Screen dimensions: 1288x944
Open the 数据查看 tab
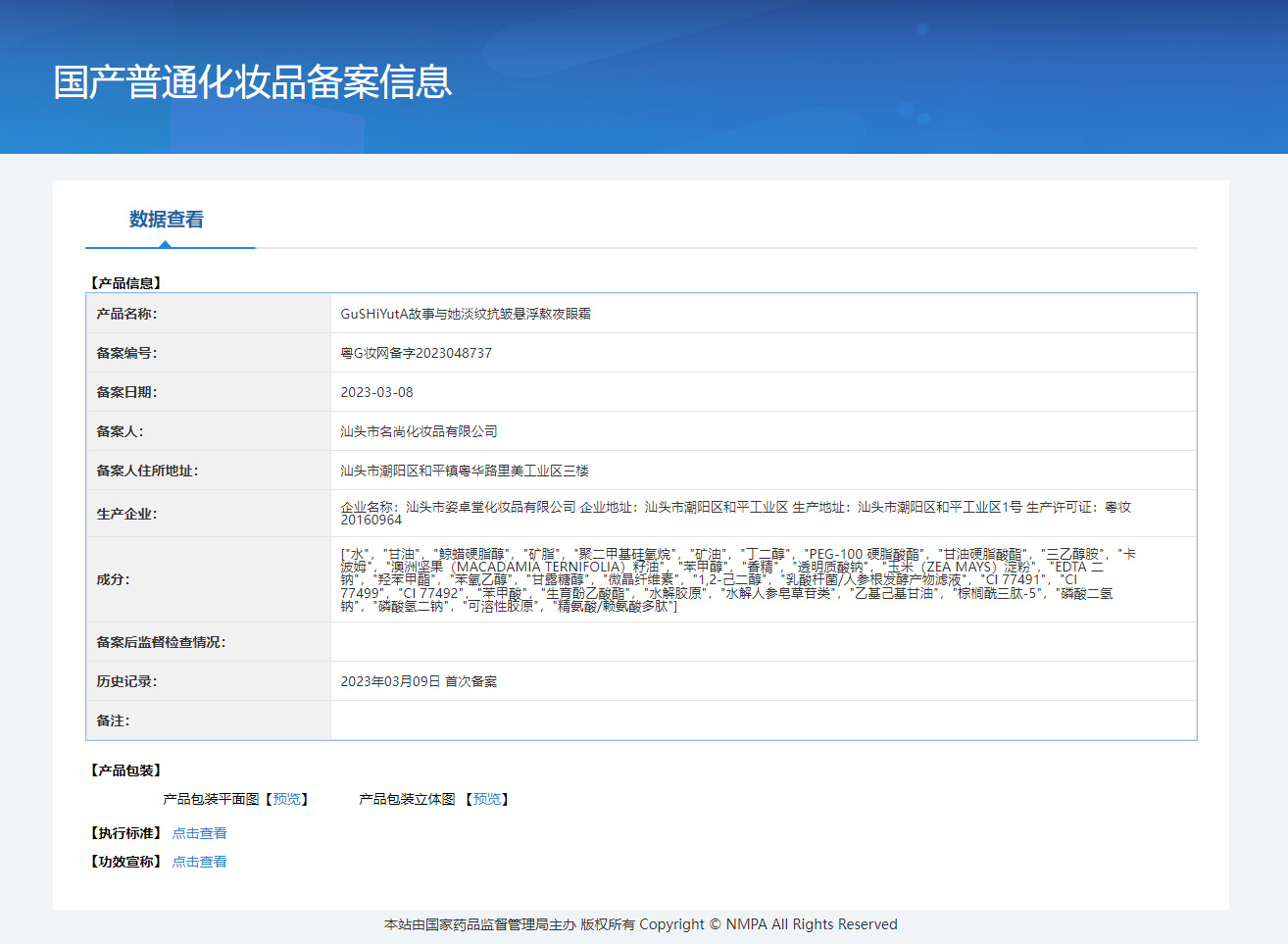click(x=167, y=220)
